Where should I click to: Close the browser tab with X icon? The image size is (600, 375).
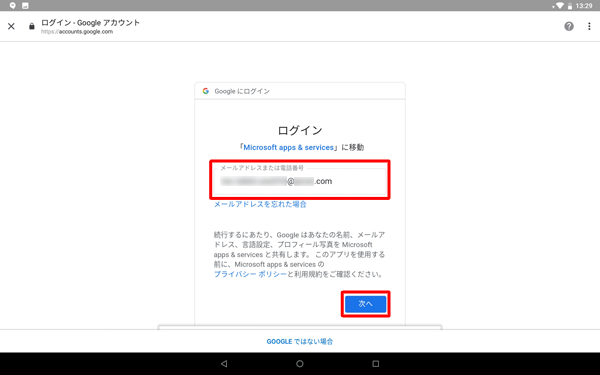pyautogui.click(x=11, y=26)
